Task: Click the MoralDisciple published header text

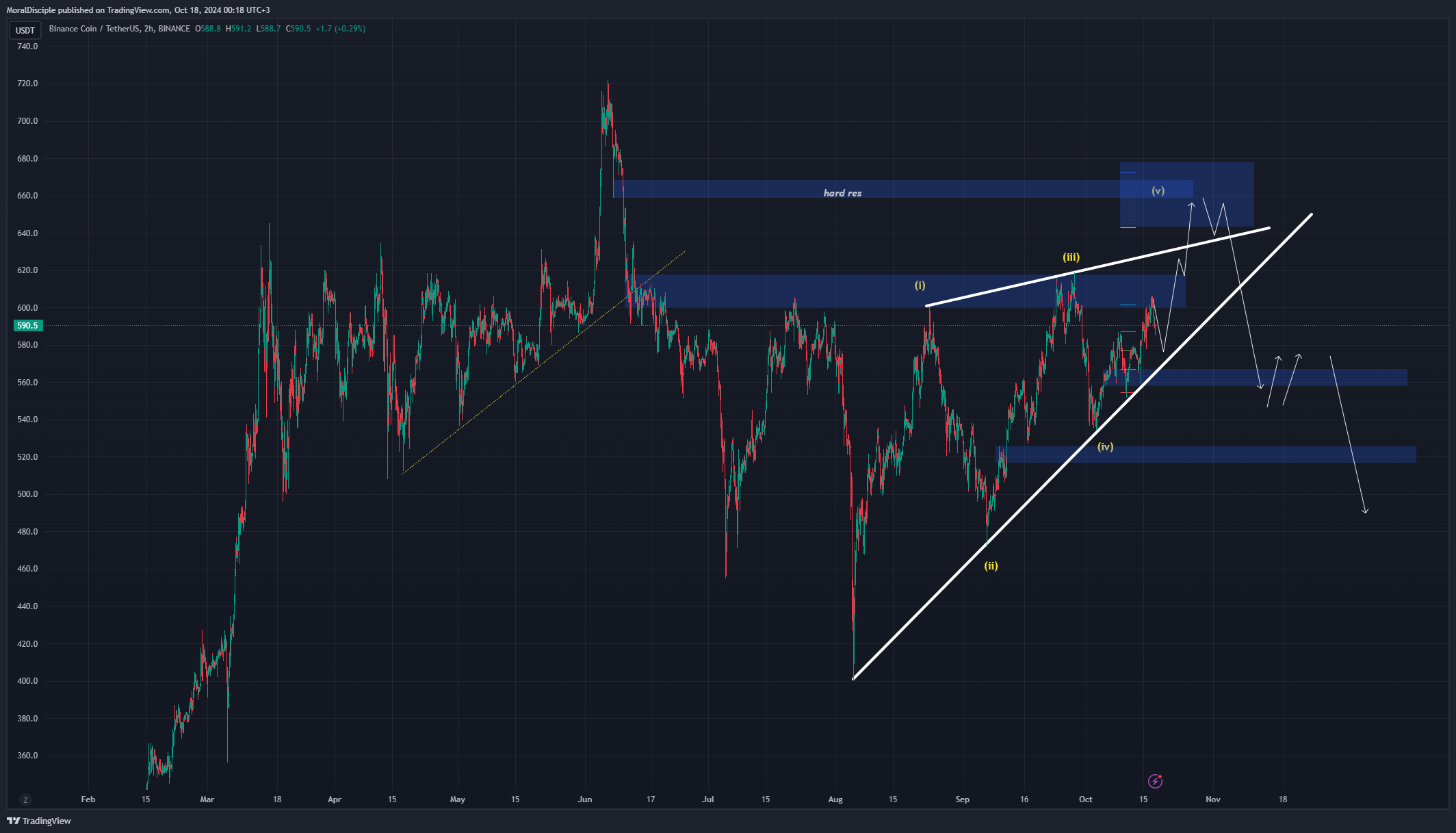Action: 138,10
